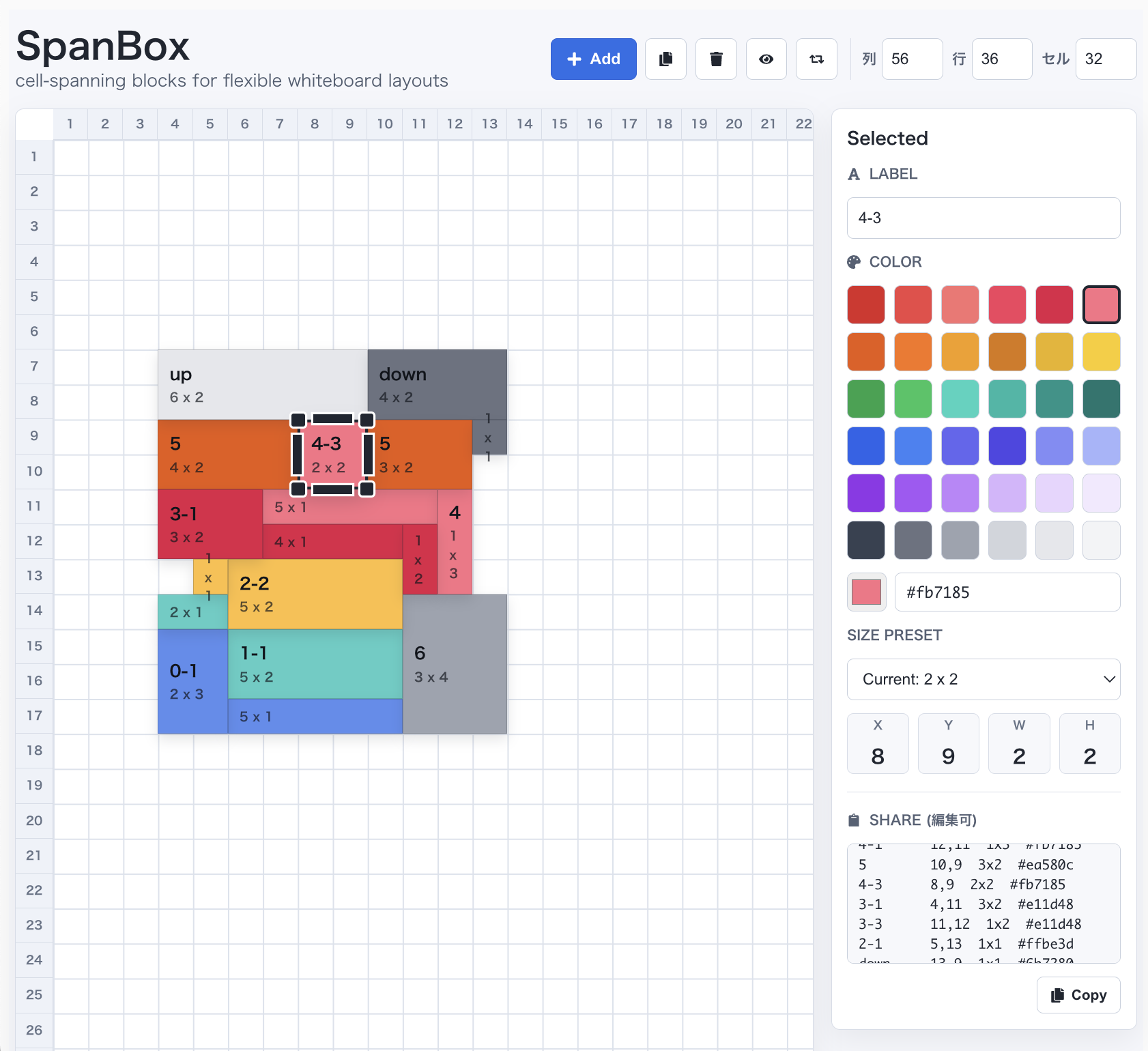Screen dimensions: 1148x1051
Task: Select the 'up' 6 x 2 block
Action: (263, 385)
